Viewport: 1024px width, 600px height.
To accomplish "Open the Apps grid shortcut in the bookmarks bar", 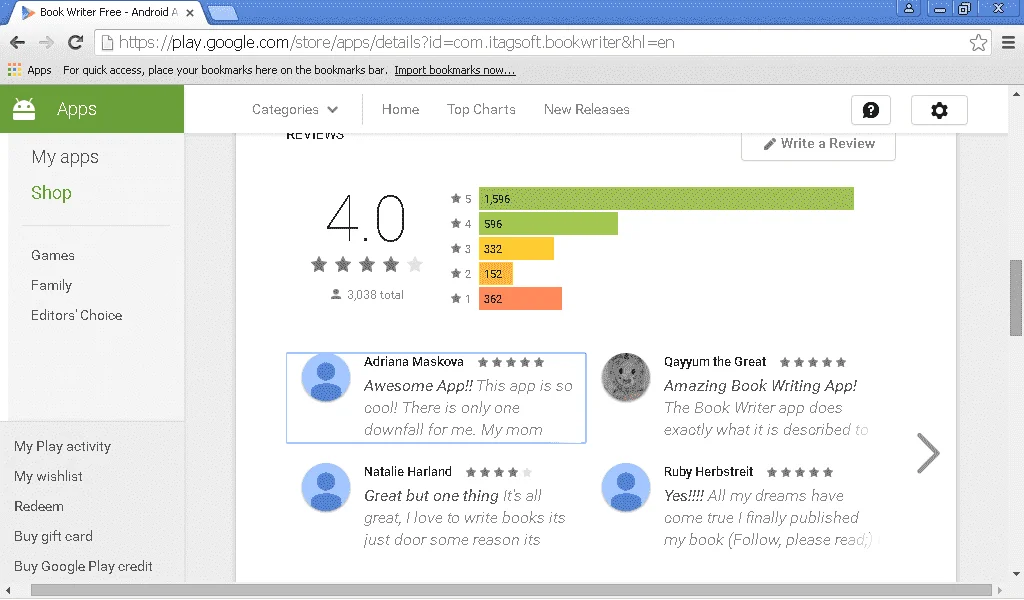I will point(29,70).
